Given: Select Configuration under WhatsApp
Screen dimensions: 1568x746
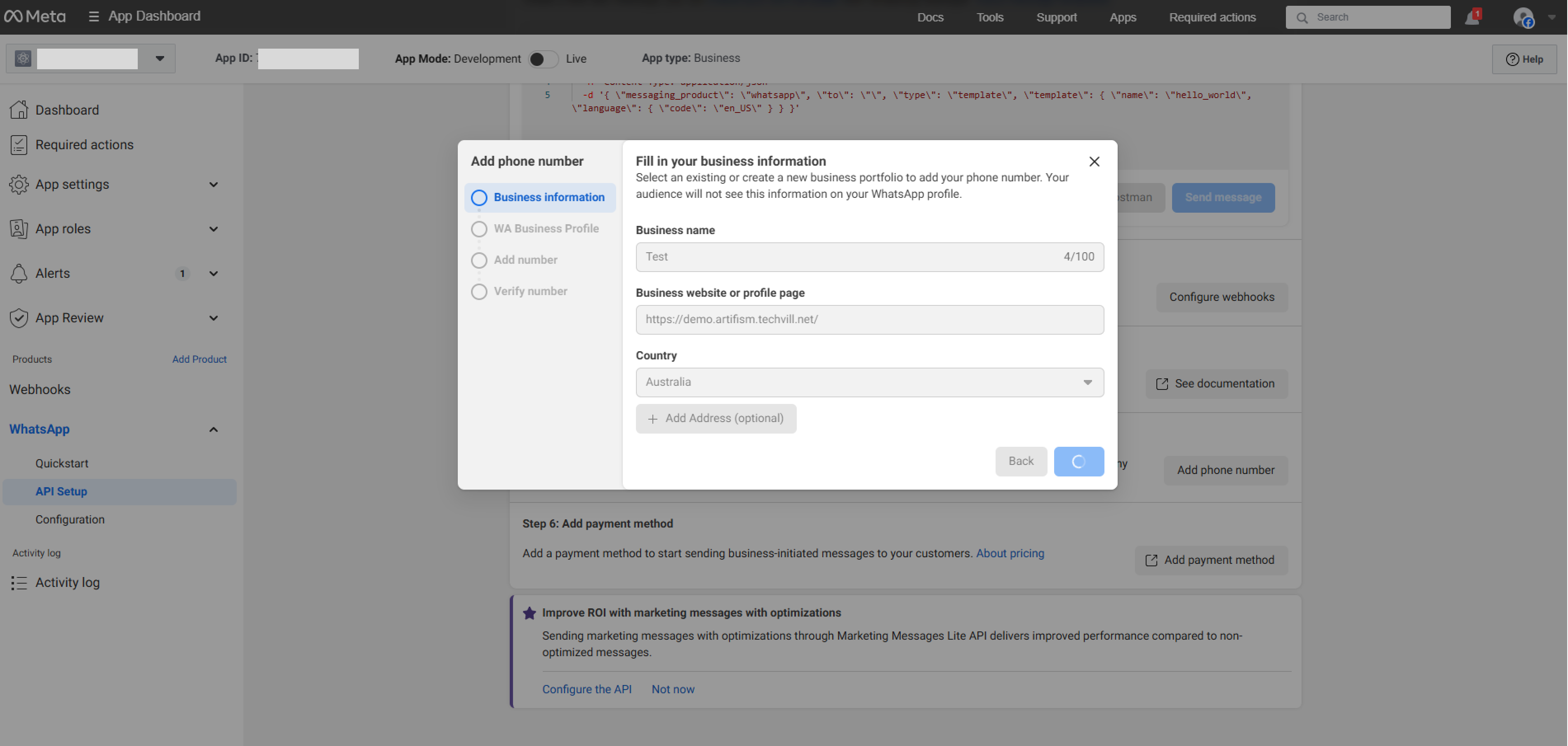Looking at the screenshot, I should point(69,519).
